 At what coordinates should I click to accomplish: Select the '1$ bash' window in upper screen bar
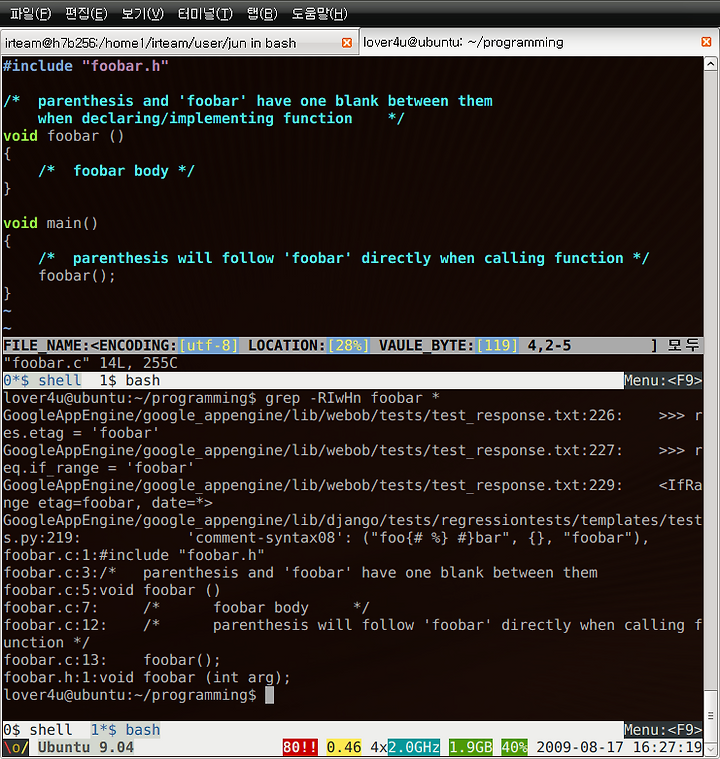(x=130, y=380)
